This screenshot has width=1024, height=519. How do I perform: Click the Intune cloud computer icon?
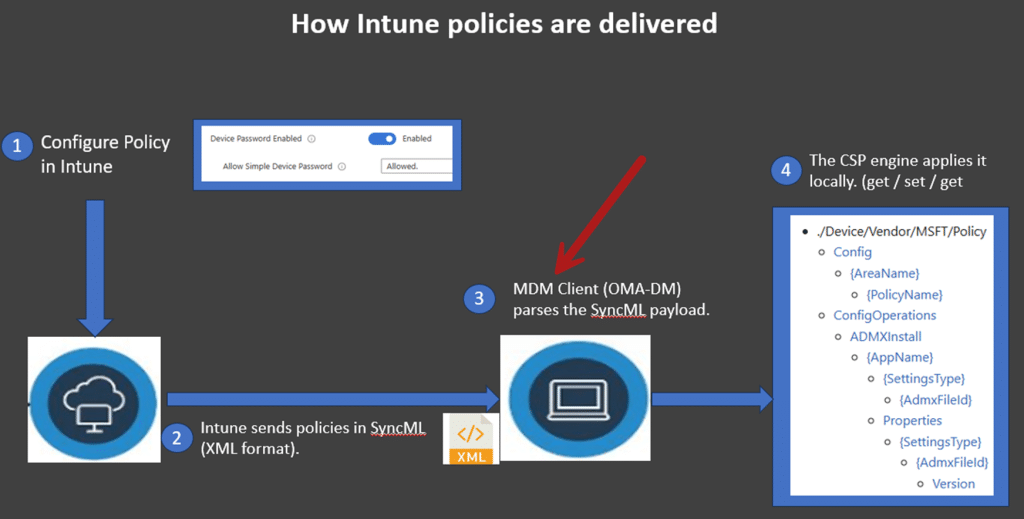point(94,398)
